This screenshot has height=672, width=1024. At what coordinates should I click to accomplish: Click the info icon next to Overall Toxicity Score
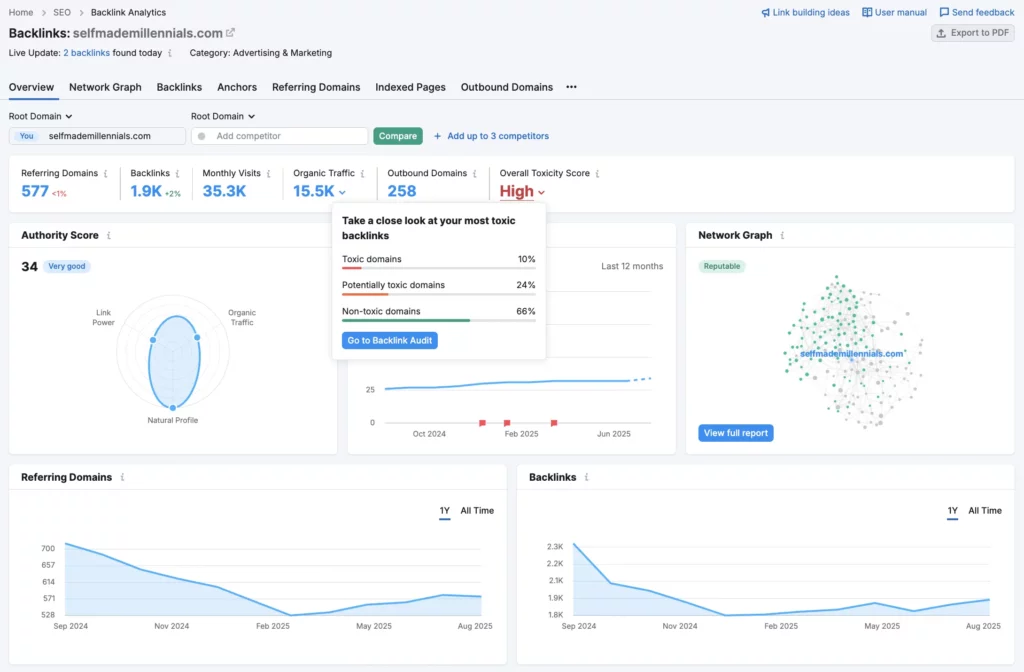(x=595, y=172)
